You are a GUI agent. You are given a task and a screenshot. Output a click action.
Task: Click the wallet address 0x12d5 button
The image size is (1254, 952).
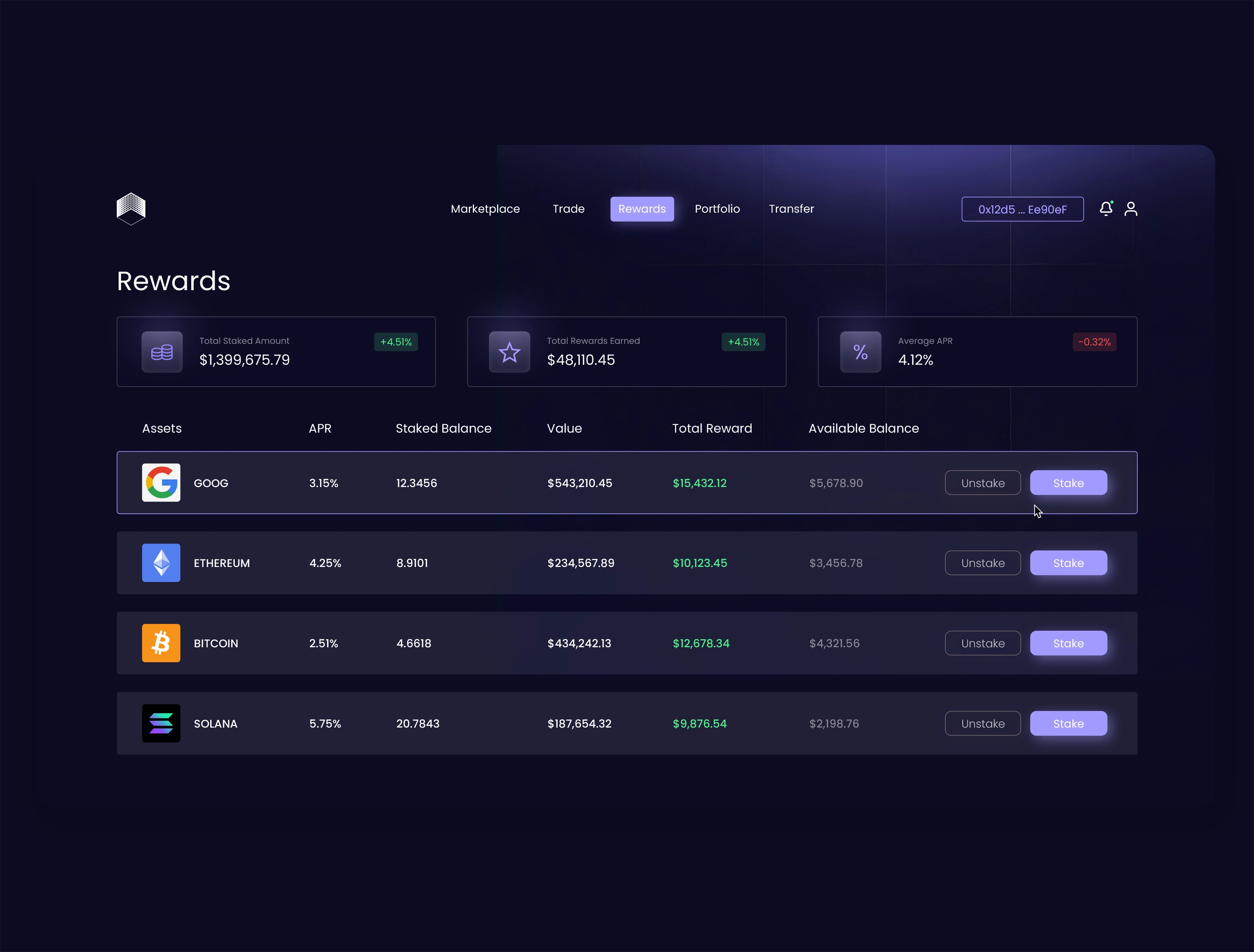point(1022,209)
